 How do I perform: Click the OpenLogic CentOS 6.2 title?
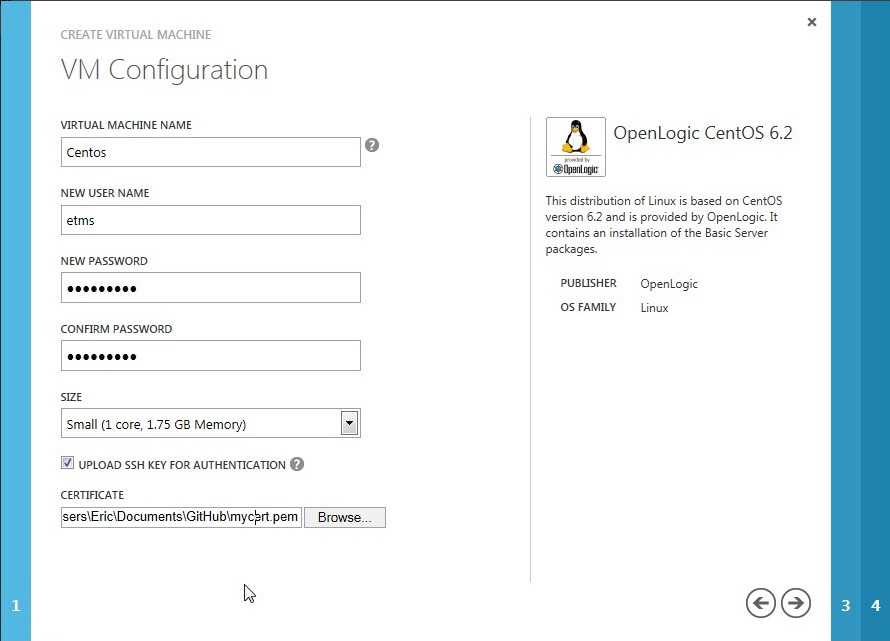click(x=702, y=133)
